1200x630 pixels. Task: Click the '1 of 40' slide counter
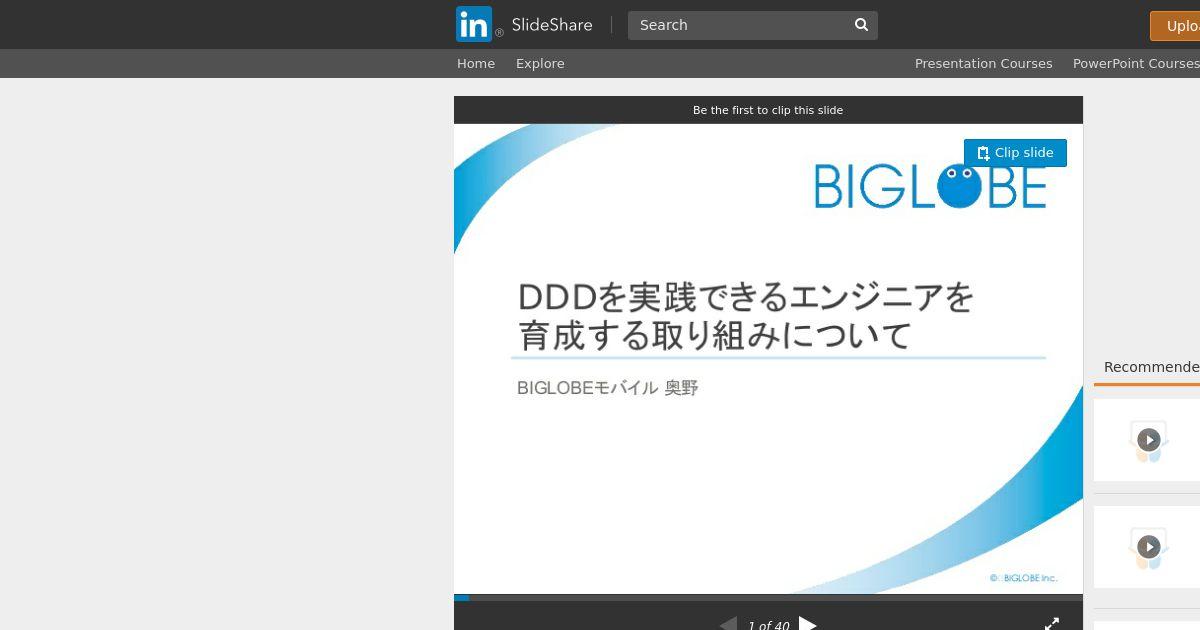[x=768, y=625]
